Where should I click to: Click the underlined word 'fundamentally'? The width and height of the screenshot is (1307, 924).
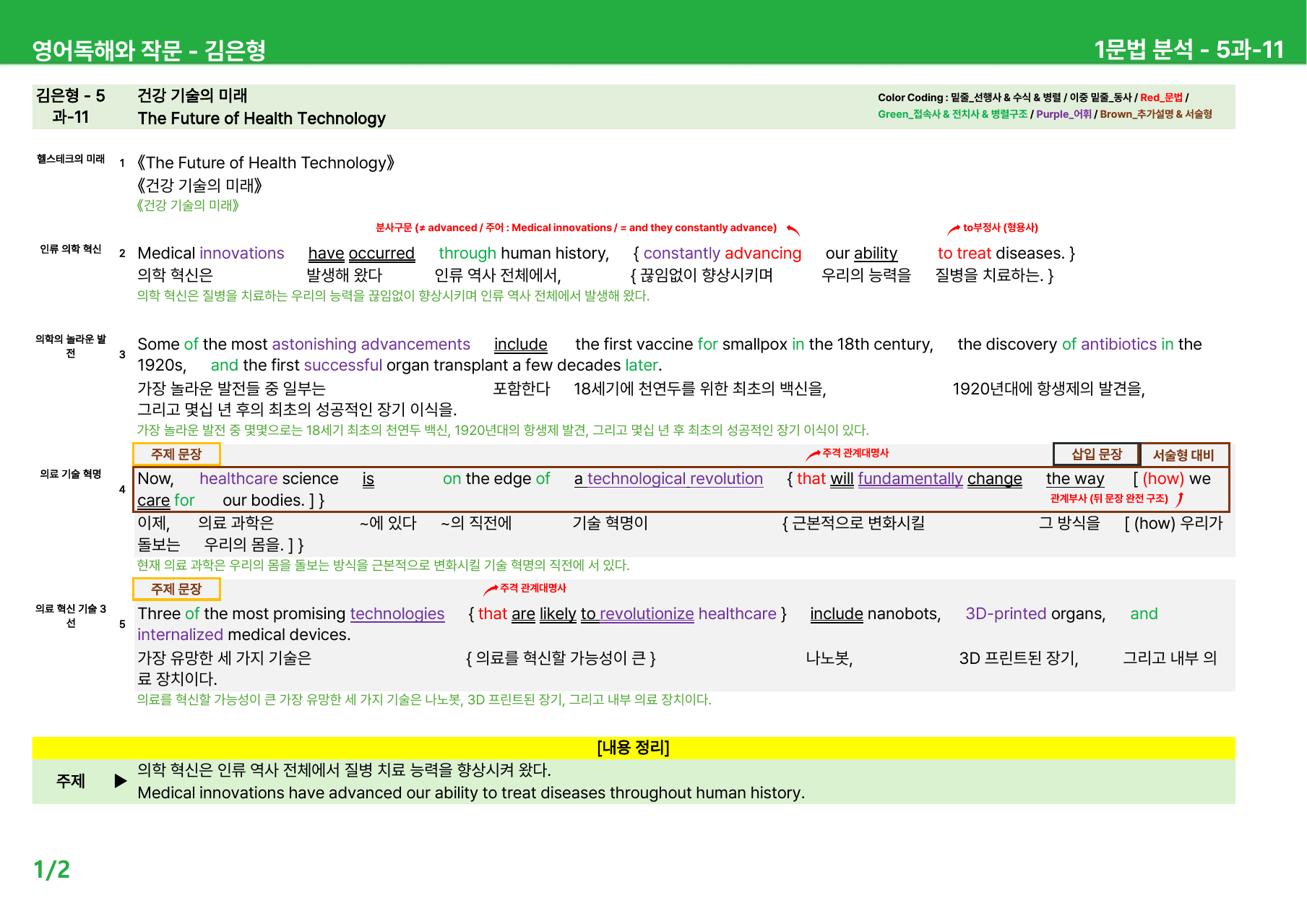pyautogui.click(x=910, y=479)
